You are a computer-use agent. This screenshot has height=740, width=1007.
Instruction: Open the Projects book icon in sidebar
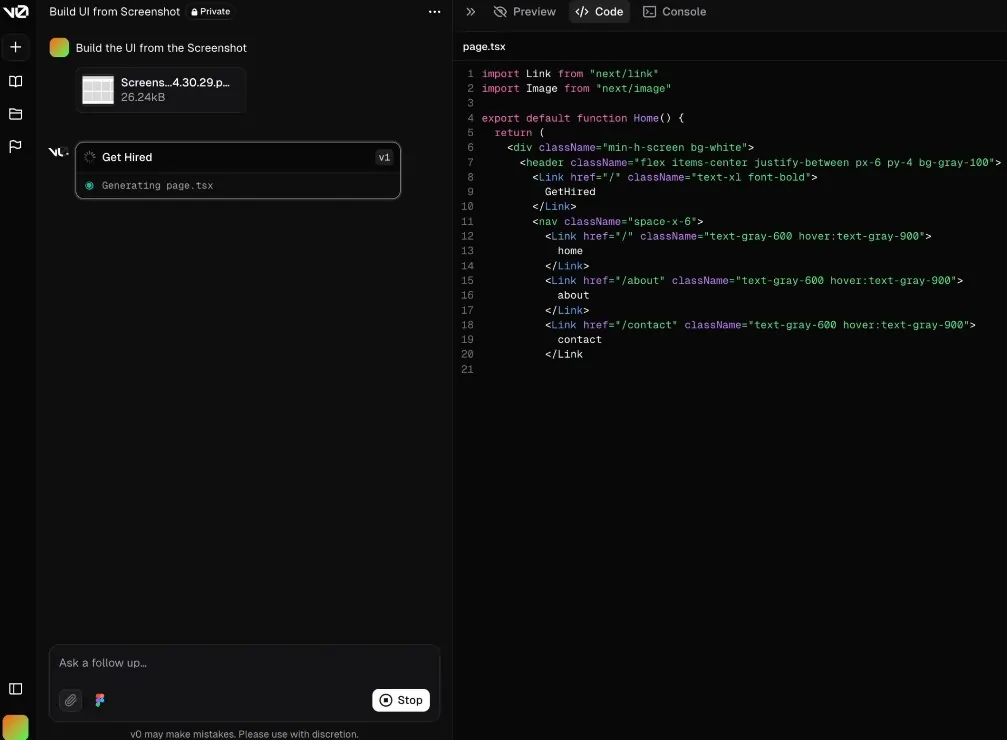(15, 81)
